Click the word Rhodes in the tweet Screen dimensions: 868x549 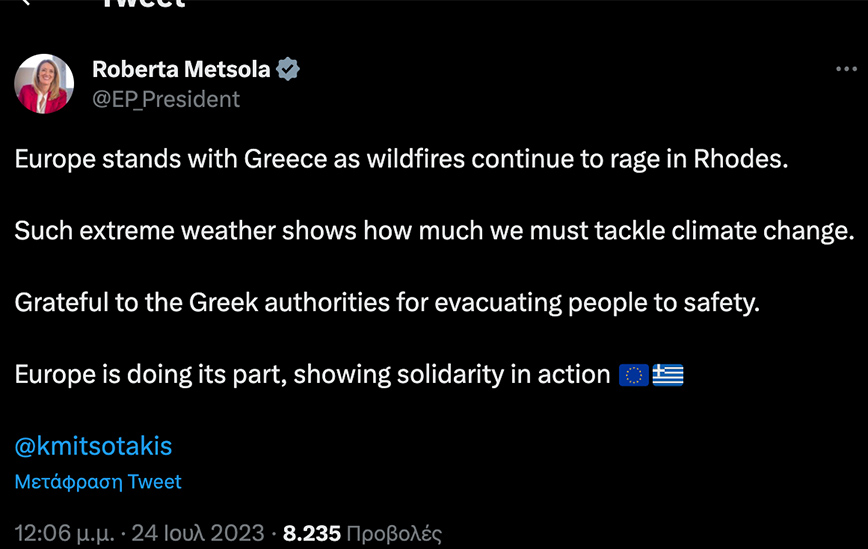tap(740, 160)
